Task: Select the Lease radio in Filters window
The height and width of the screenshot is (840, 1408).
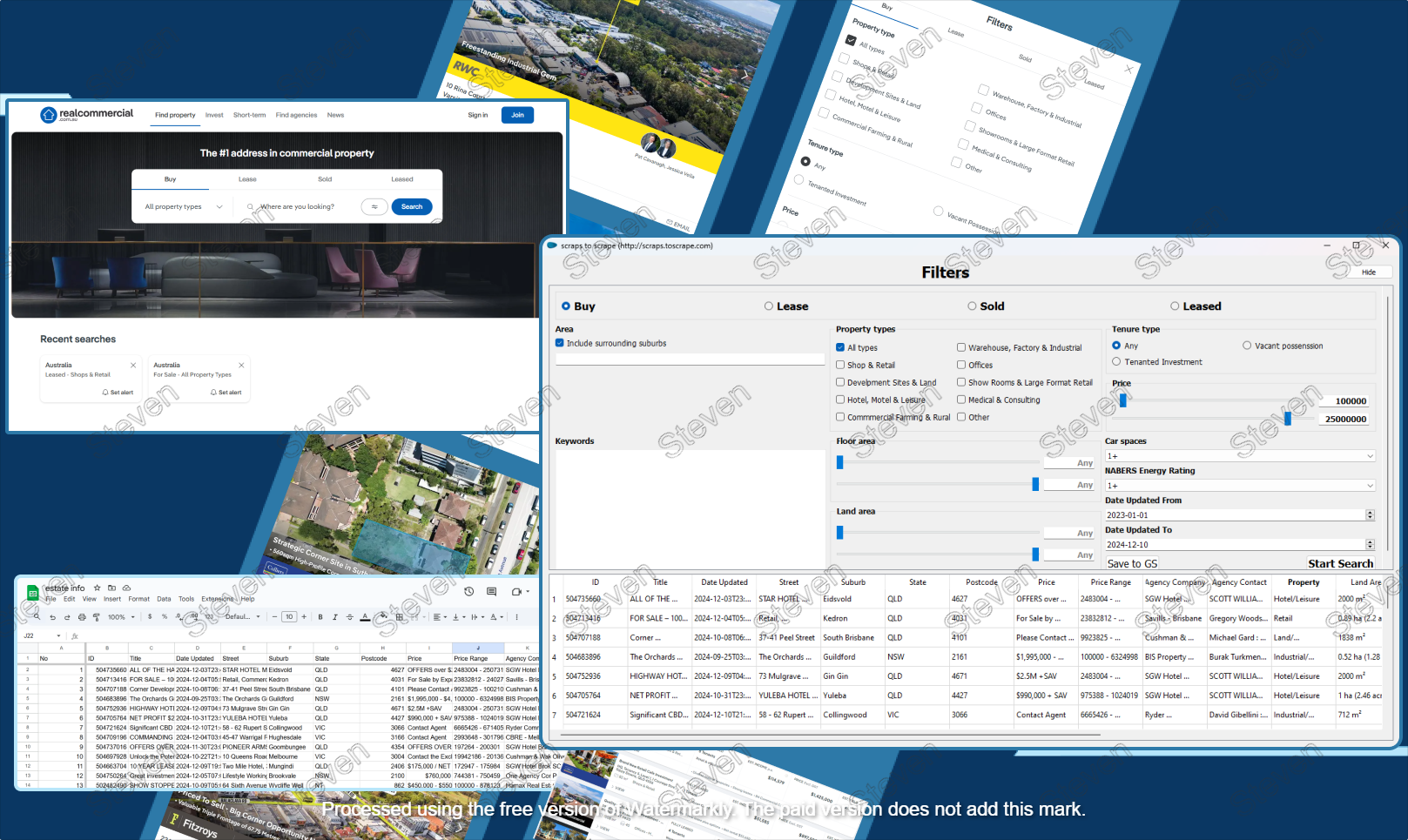Action: (769, 306)
